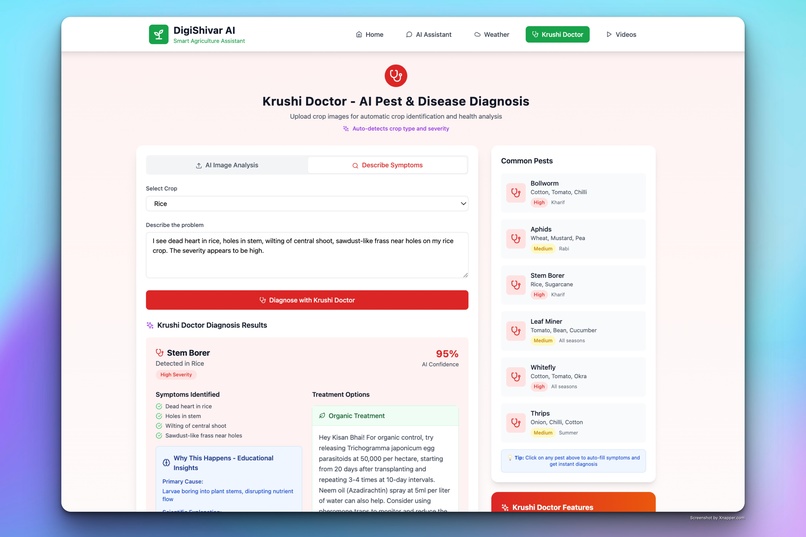This screenshot has height=537, width=806.
Task: Click check icon next to Dead heart in rice
Action: click(159, 406)
